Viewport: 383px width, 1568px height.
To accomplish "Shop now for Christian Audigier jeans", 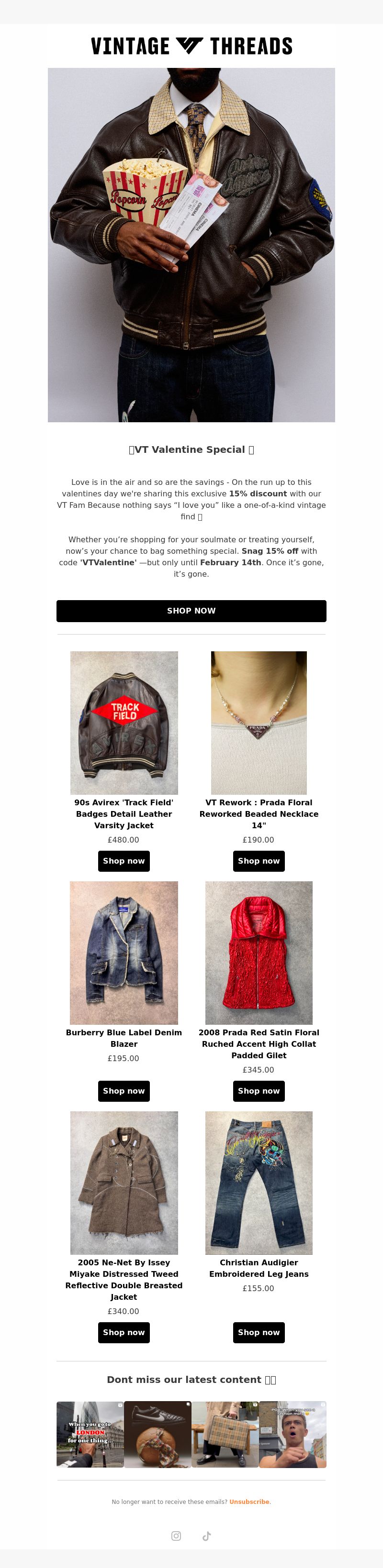I will [x=259, y=1332].
